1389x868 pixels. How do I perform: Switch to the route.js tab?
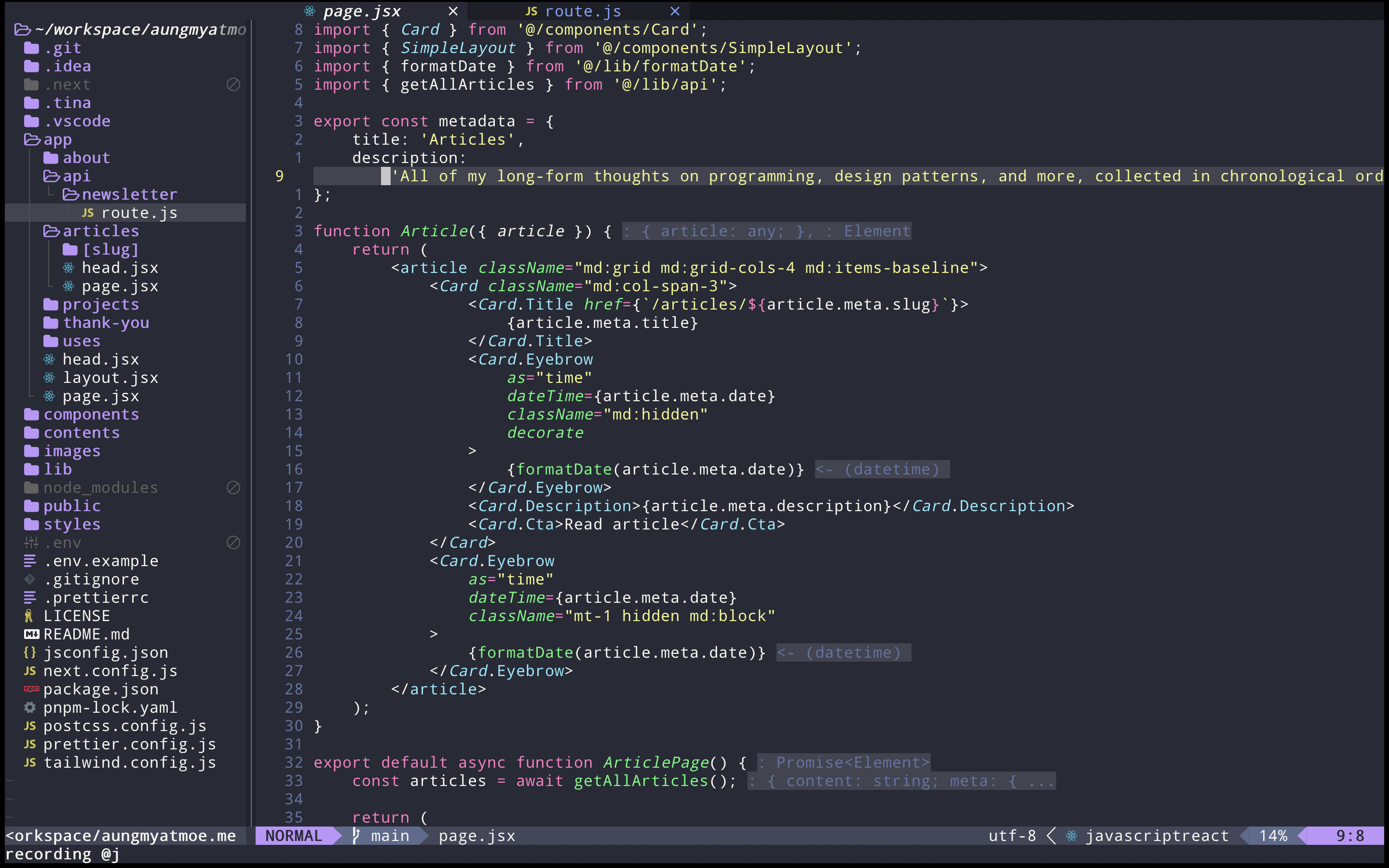point(582,11)
